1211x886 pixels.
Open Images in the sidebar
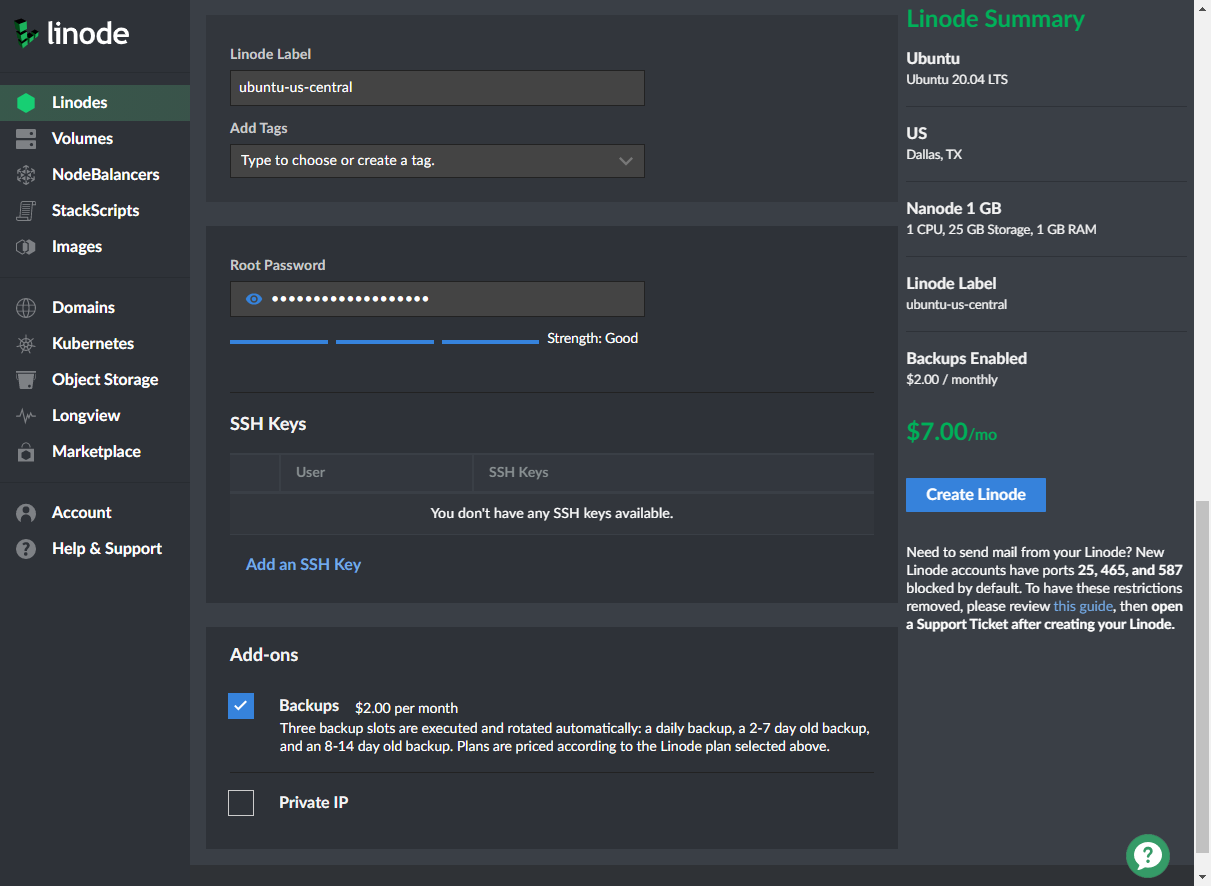coord(95,247)
